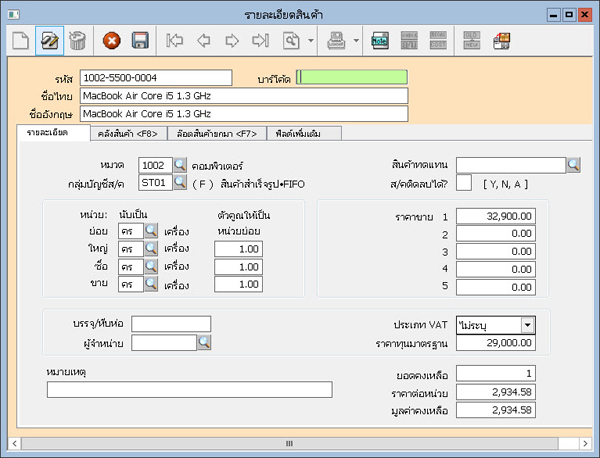Close the รายละเอียดสินค้า window

[x=585, y=15]
